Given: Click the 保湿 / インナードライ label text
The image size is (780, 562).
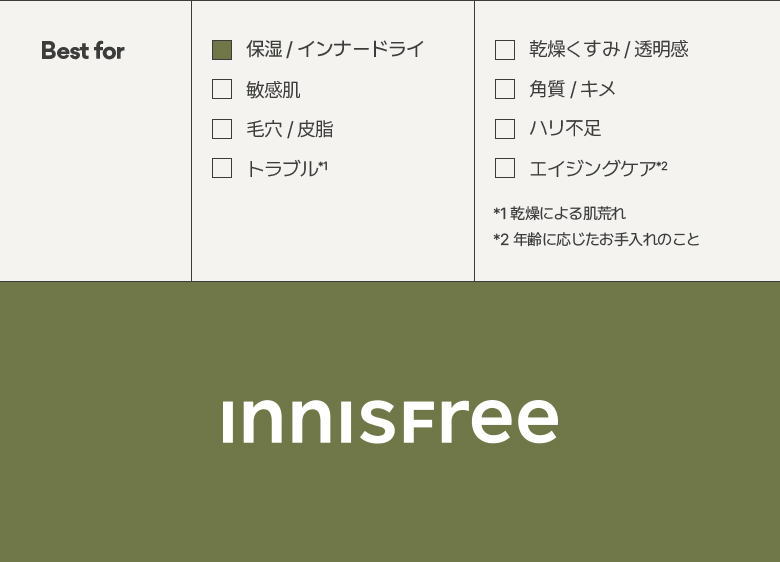Looking at the screenshot, I should tap(335, 49).
